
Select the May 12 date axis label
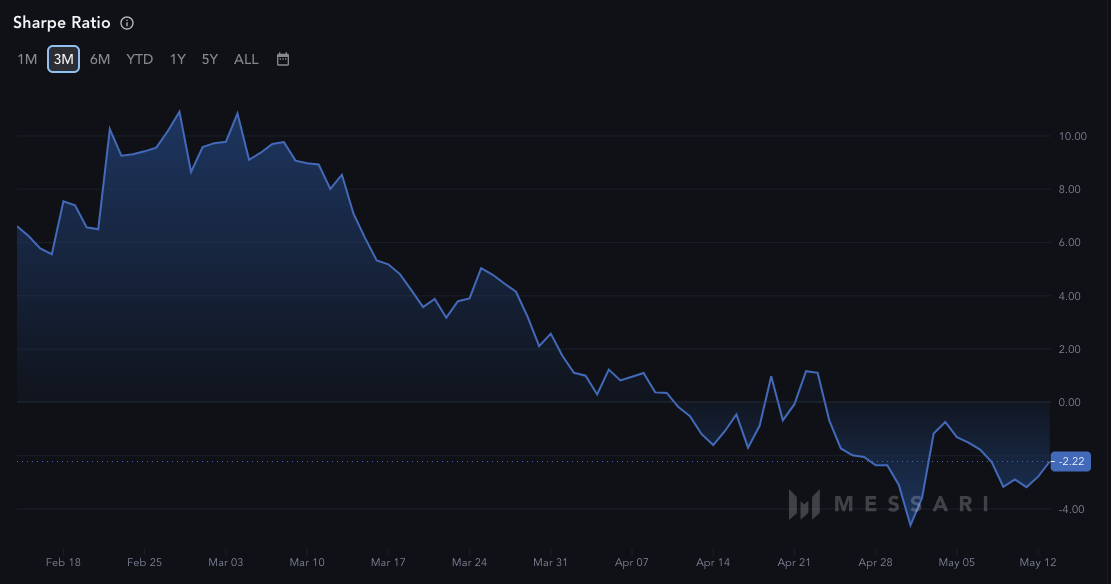pos(1038,562)
